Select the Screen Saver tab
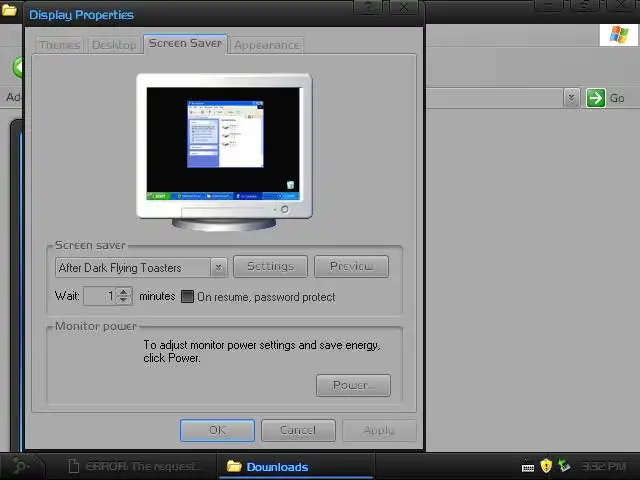The height and width of the screenshot is (480, 640). click(185, 43)
